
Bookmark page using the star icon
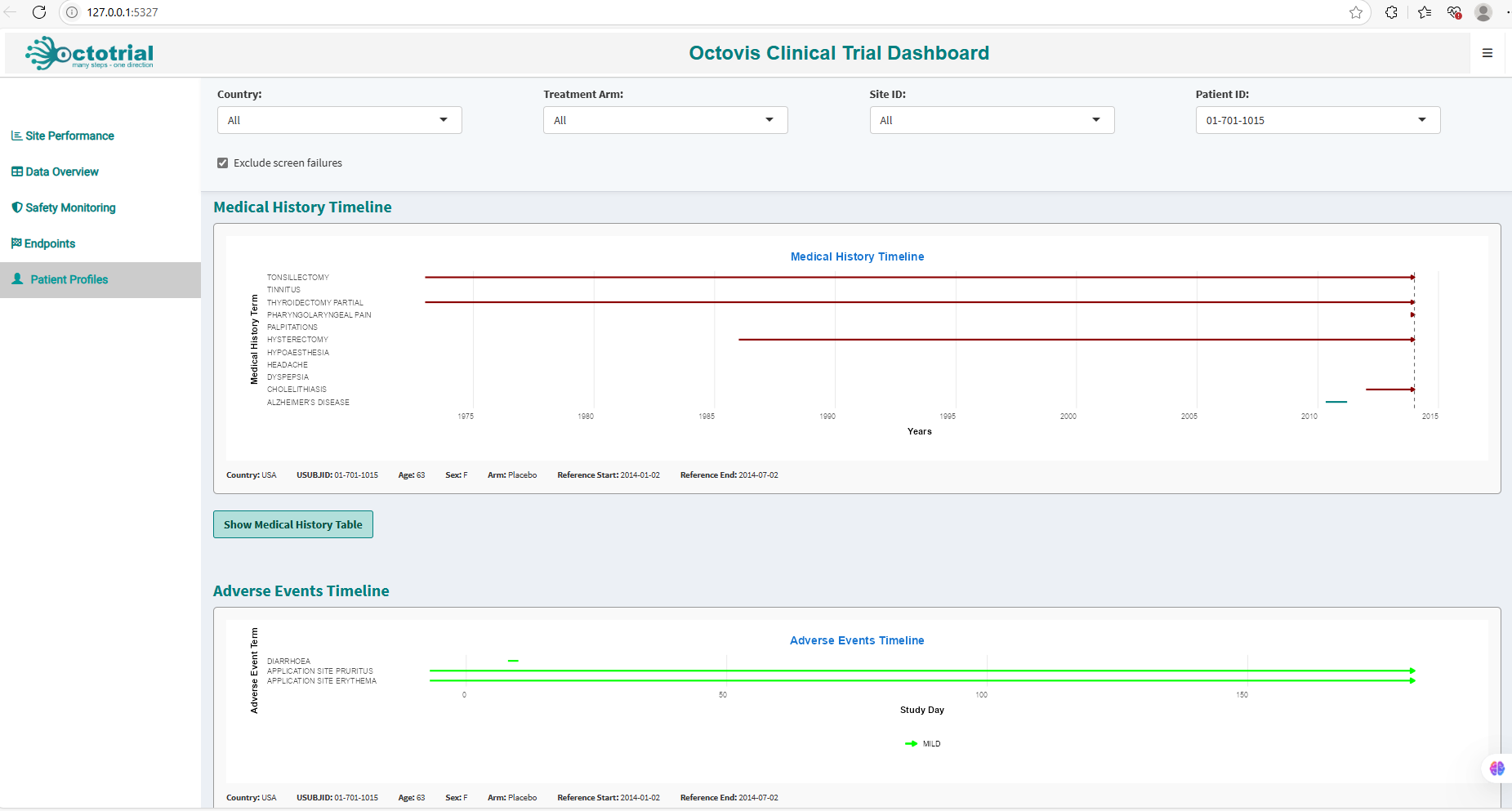point(1356,12)
